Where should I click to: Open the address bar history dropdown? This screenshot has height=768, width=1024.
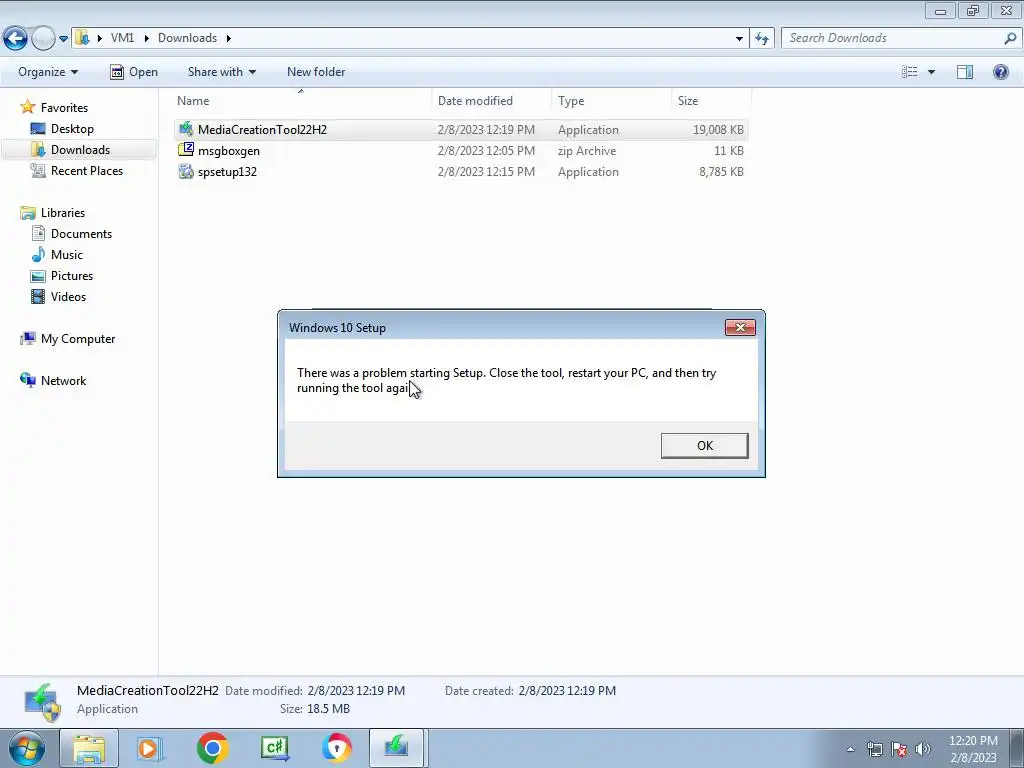point(739,39)
